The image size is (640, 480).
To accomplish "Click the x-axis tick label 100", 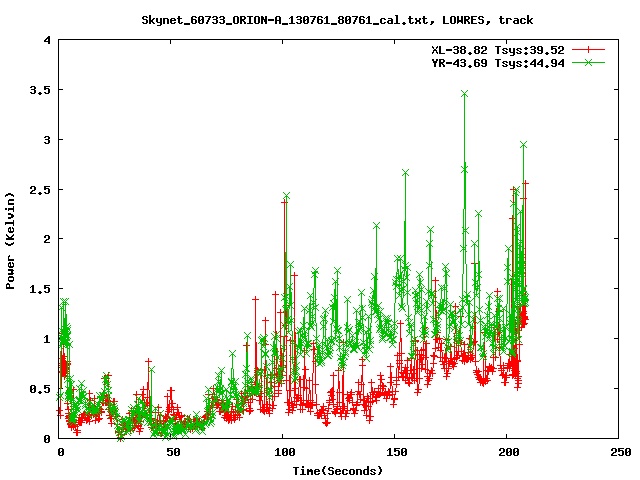I will 284,452.
